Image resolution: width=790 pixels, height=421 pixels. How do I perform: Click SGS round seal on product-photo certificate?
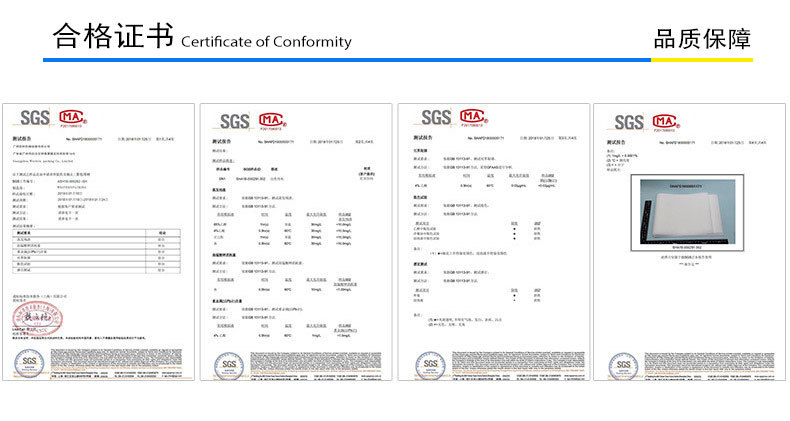[623, 366]
